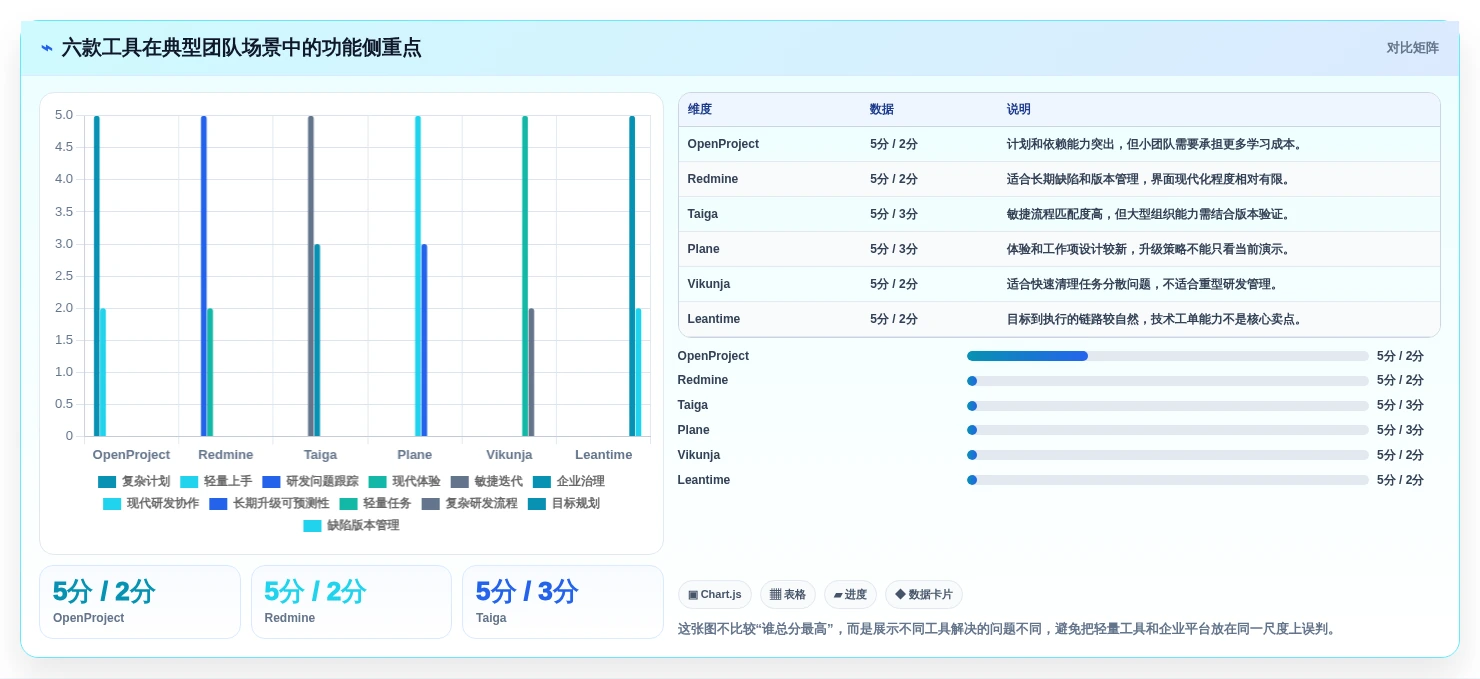This screenshot has width=1480, height=679.
Task: Click the Taiga progress bar
Action: click(1167, 406)
